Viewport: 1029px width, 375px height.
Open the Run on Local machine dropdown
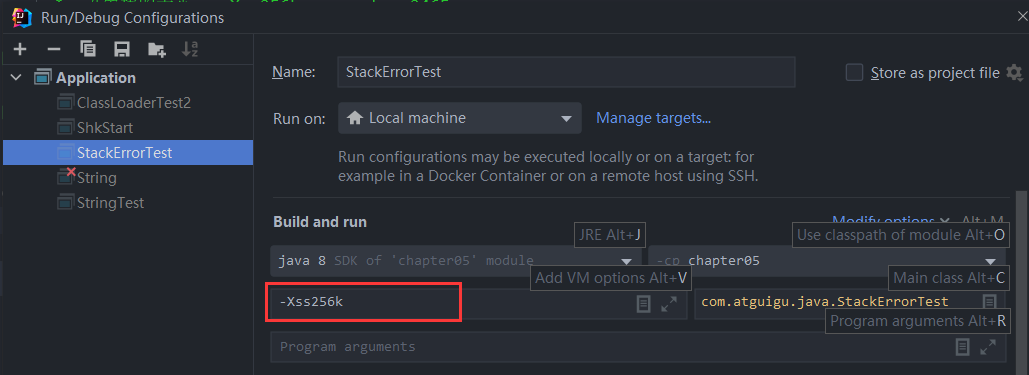pos(460,118)
